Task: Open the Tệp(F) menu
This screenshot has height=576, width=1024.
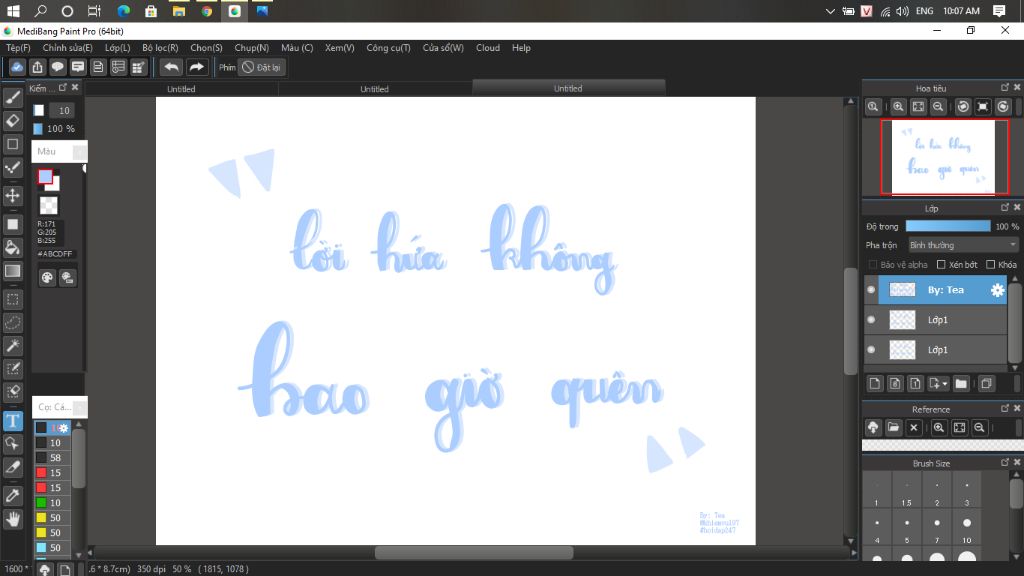Action: [x=18, y=48]
